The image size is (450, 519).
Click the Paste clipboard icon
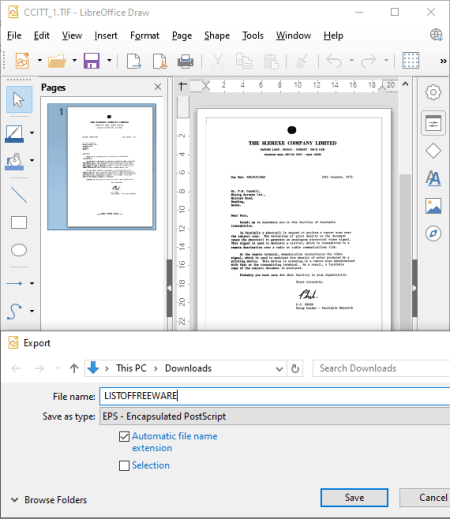pos(271,61)
